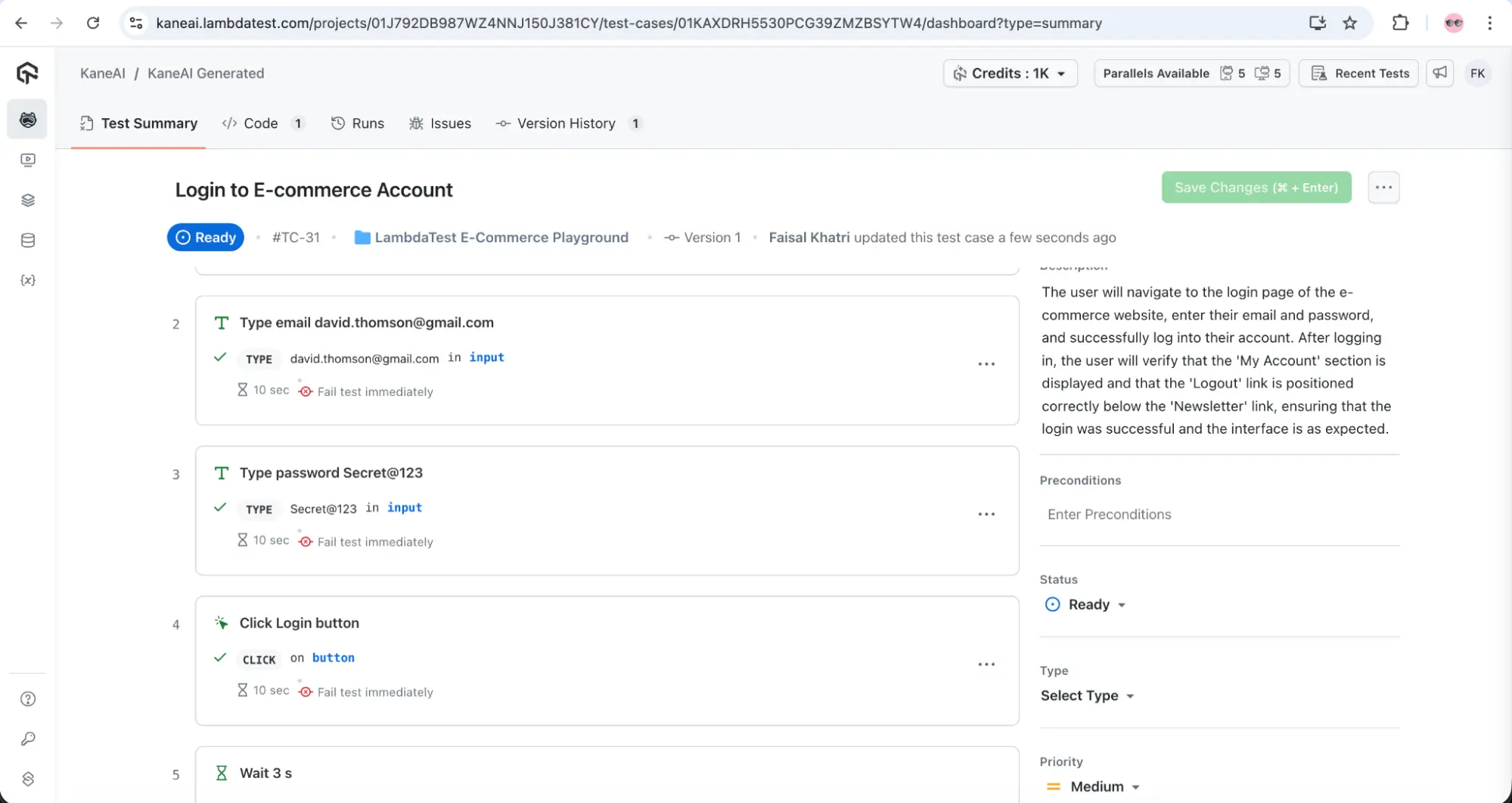Click the KaneAI robot icon in sidebar
The height and width of the screenshot is (803, 1512).
coord(27,120)
